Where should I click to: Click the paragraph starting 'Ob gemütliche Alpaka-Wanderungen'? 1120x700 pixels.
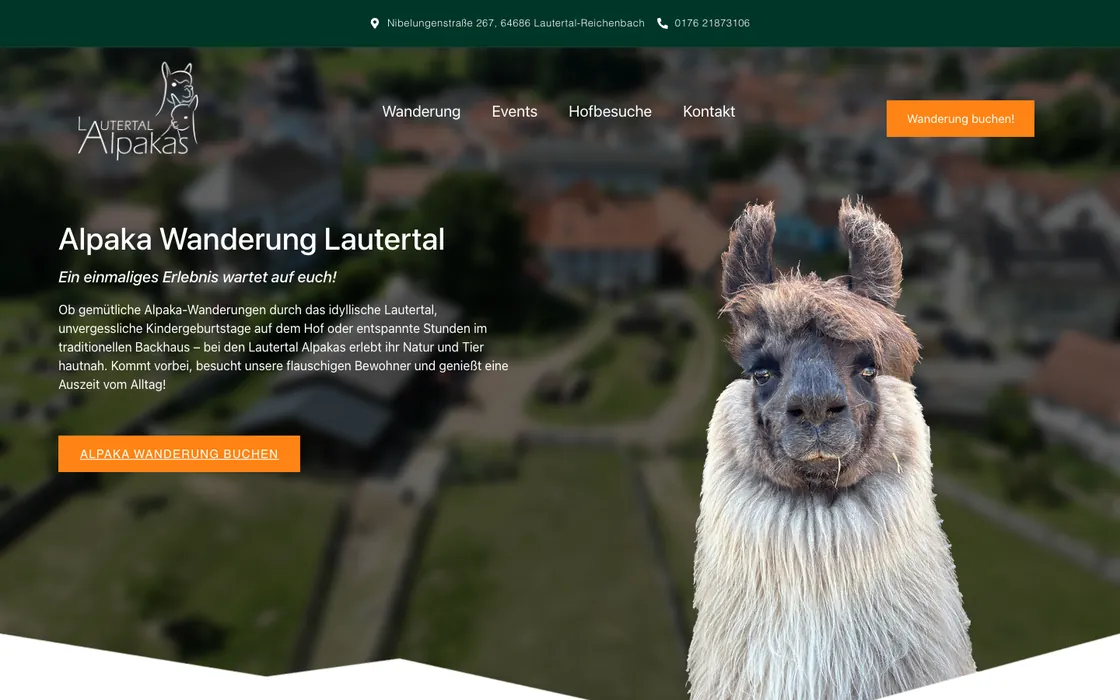click(284, 347)
